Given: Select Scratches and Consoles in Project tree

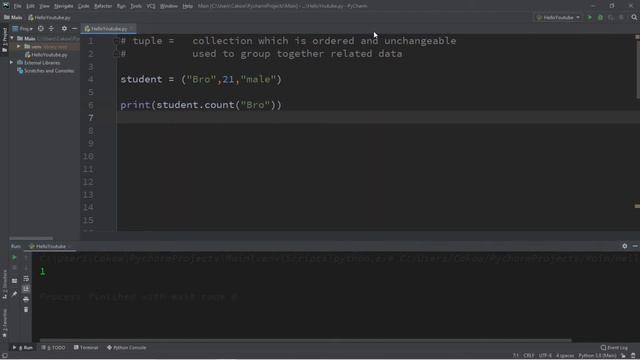Looking at the screenshot, I should (46, 71).
